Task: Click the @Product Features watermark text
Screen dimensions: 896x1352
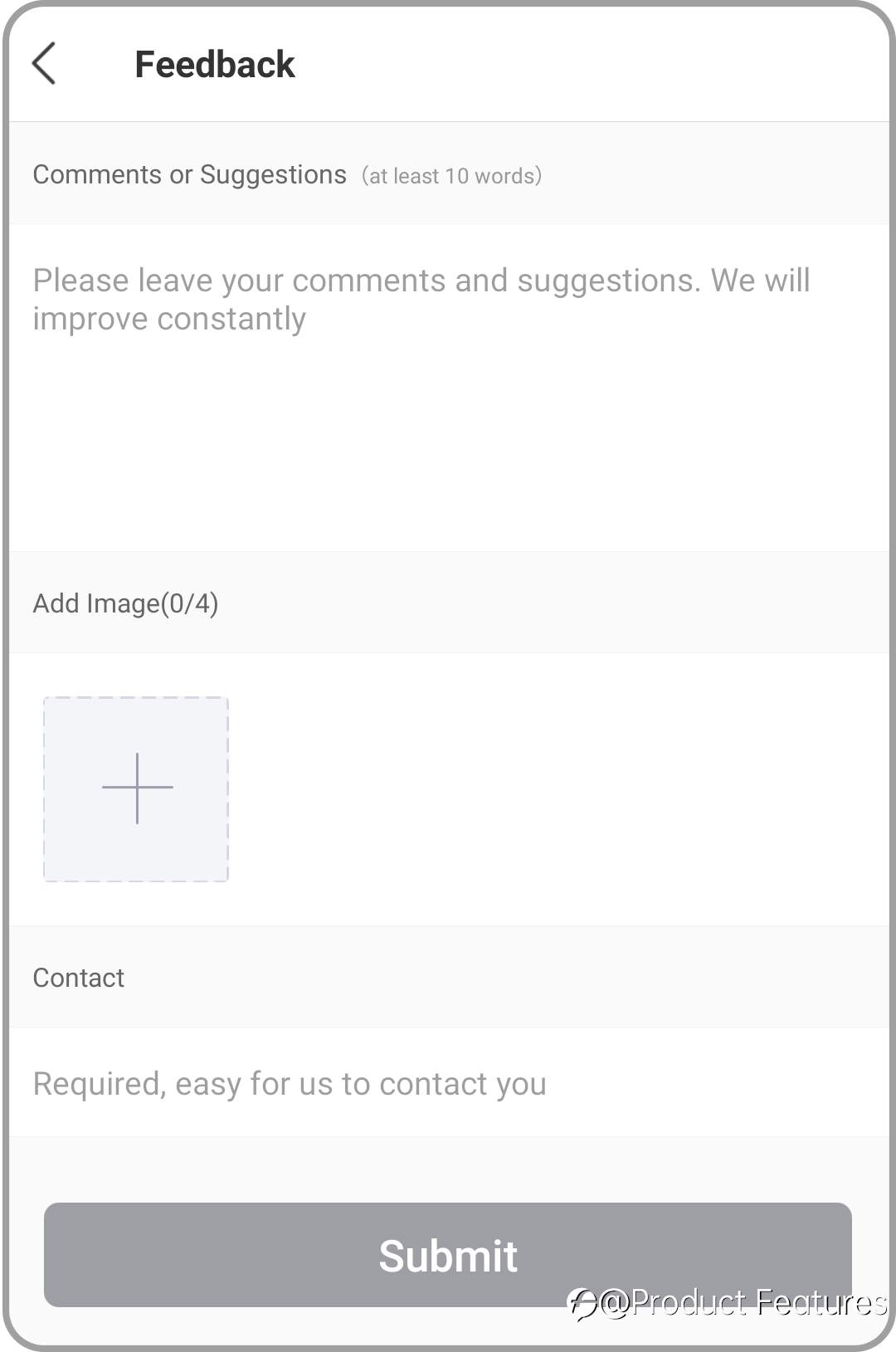Action: tap(743, 1303)
